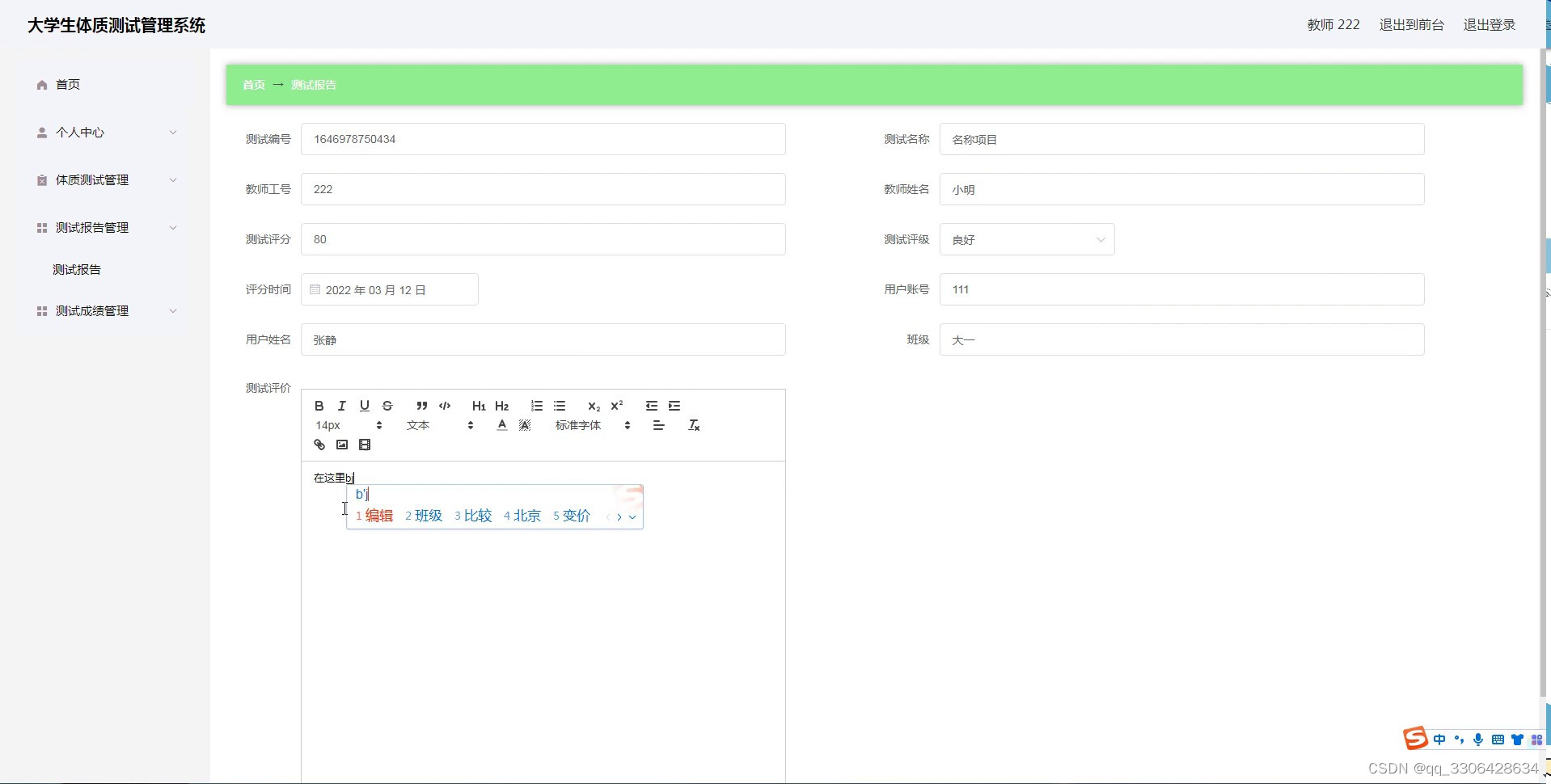Choose IME candidate 4 北京
Viewport: 1551px width, 784px height.
[522, 516]
